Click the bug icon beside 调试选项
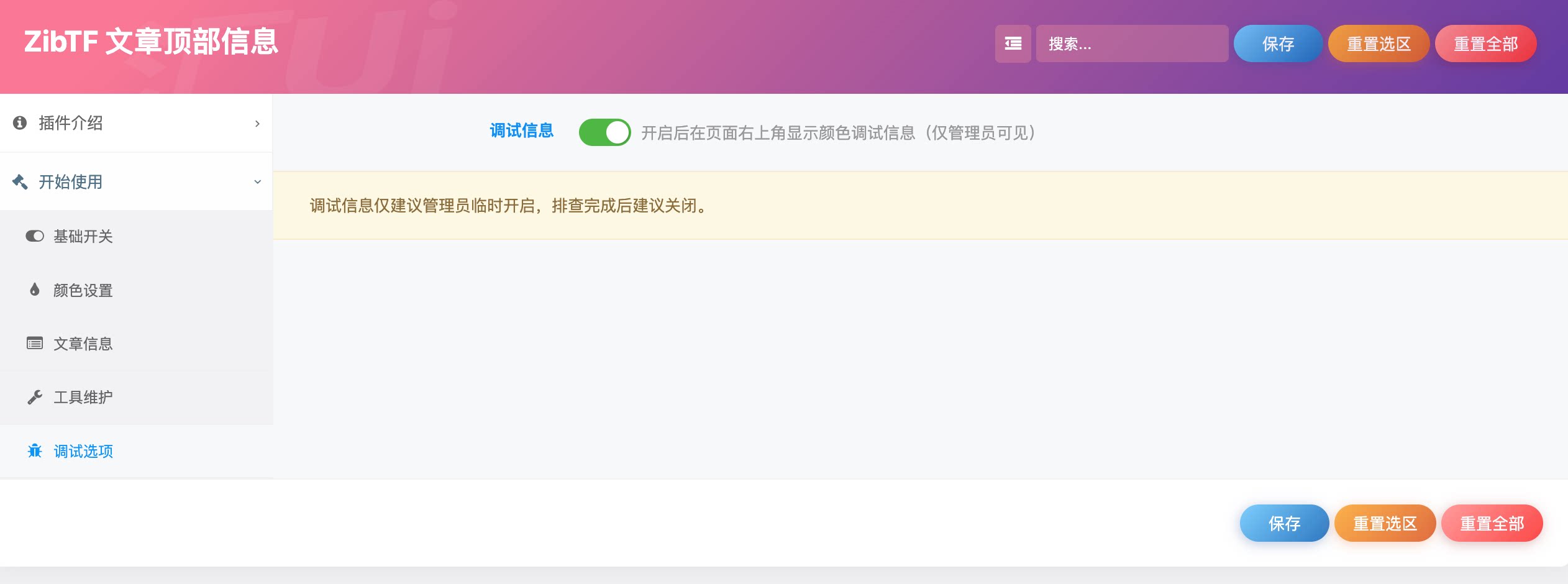1568x584 pixels. pos(35,451)
